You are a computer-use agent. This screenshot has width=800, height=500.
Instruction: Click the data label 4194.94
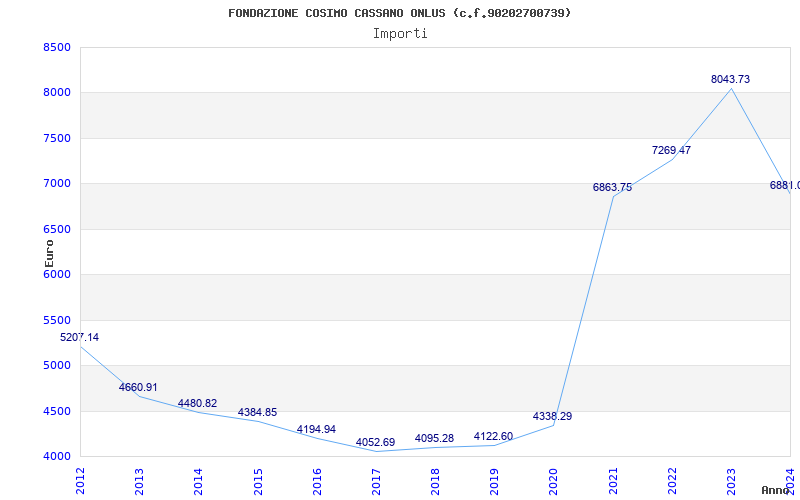click(x=316, y=430)
